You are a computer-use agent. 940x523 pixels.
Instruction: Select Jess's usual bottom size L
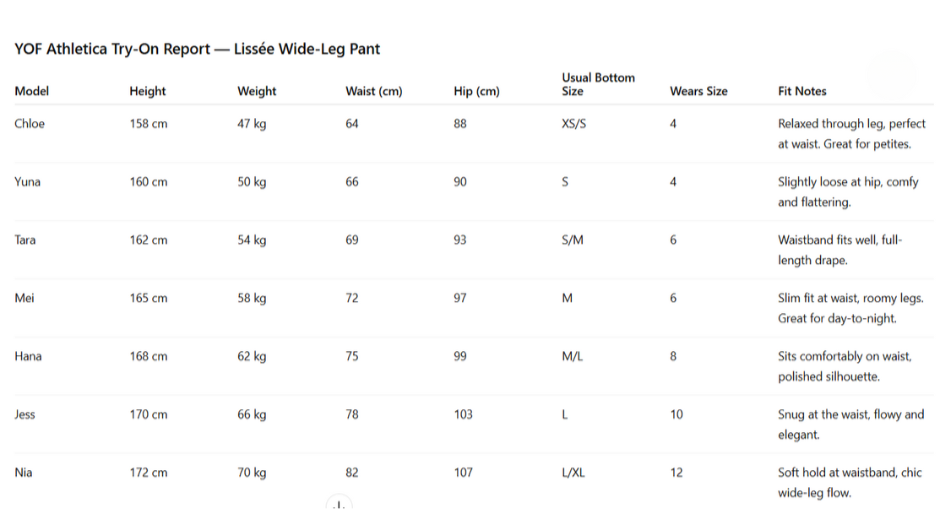pos(565,414)
